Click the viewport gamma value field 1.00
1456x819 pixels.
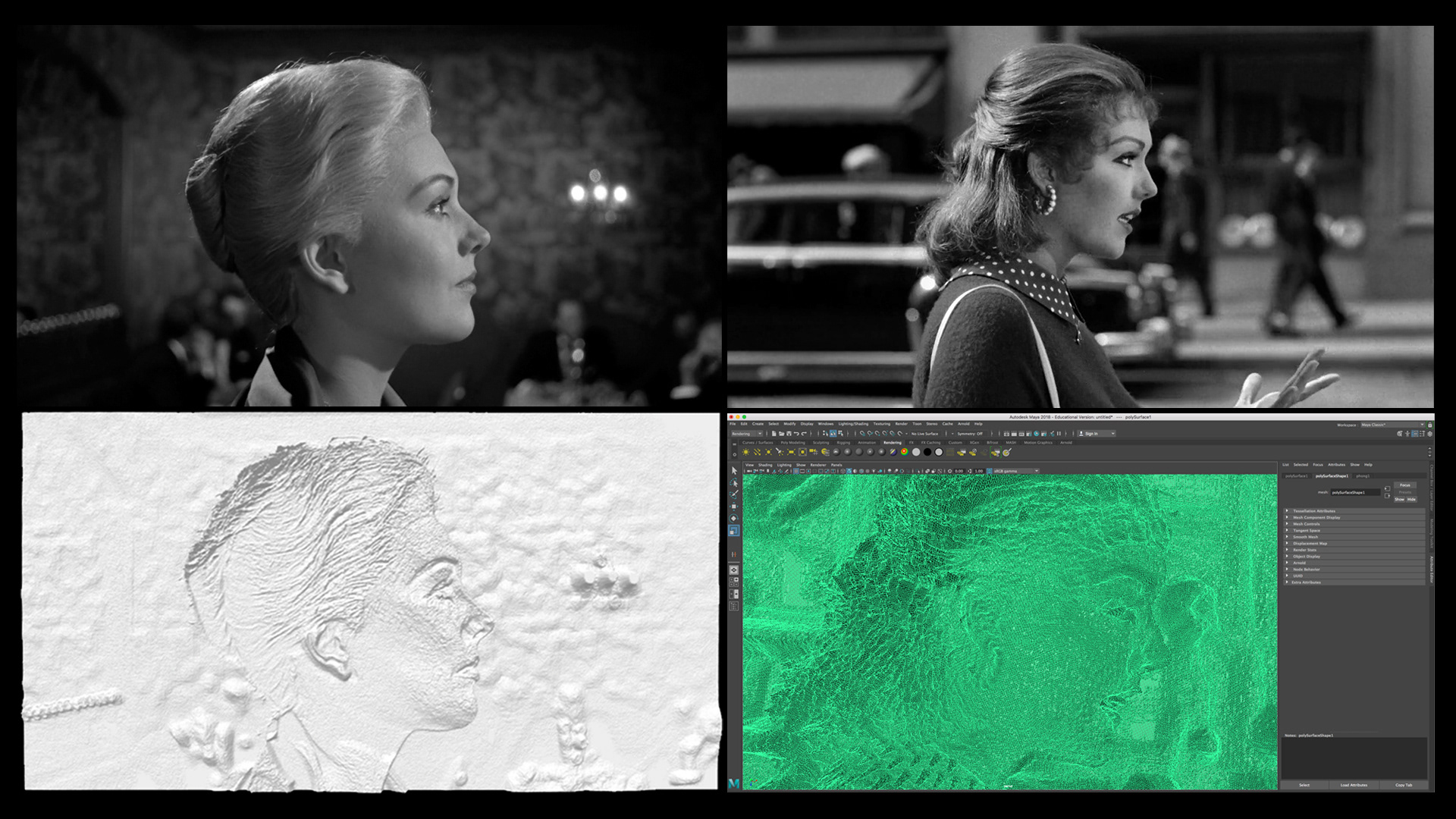point(978,471)
